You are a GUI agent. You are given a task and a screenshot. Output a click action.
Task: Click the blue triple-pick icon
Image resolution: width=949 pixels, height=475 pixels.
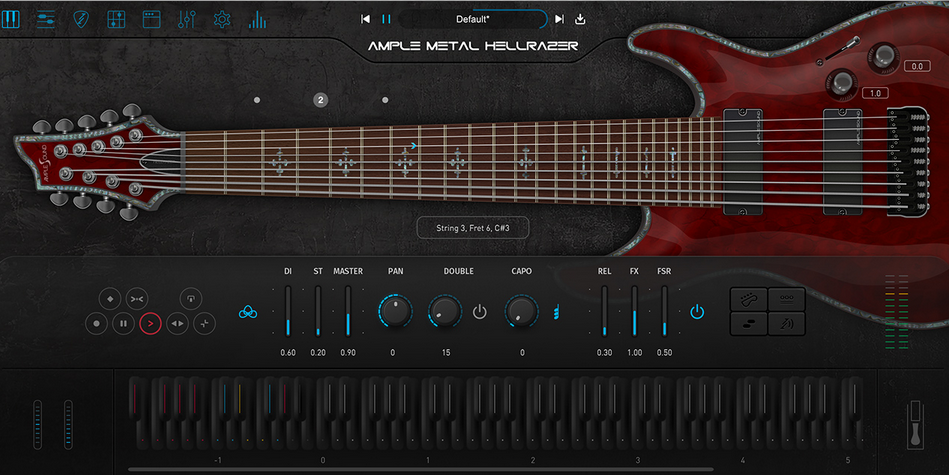pyautogui.click(x=248, y=312)
